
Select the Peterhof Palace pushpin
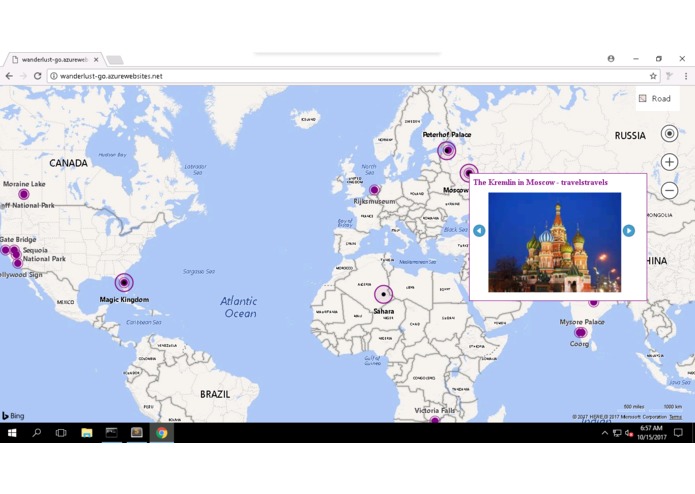click(447, 151)
